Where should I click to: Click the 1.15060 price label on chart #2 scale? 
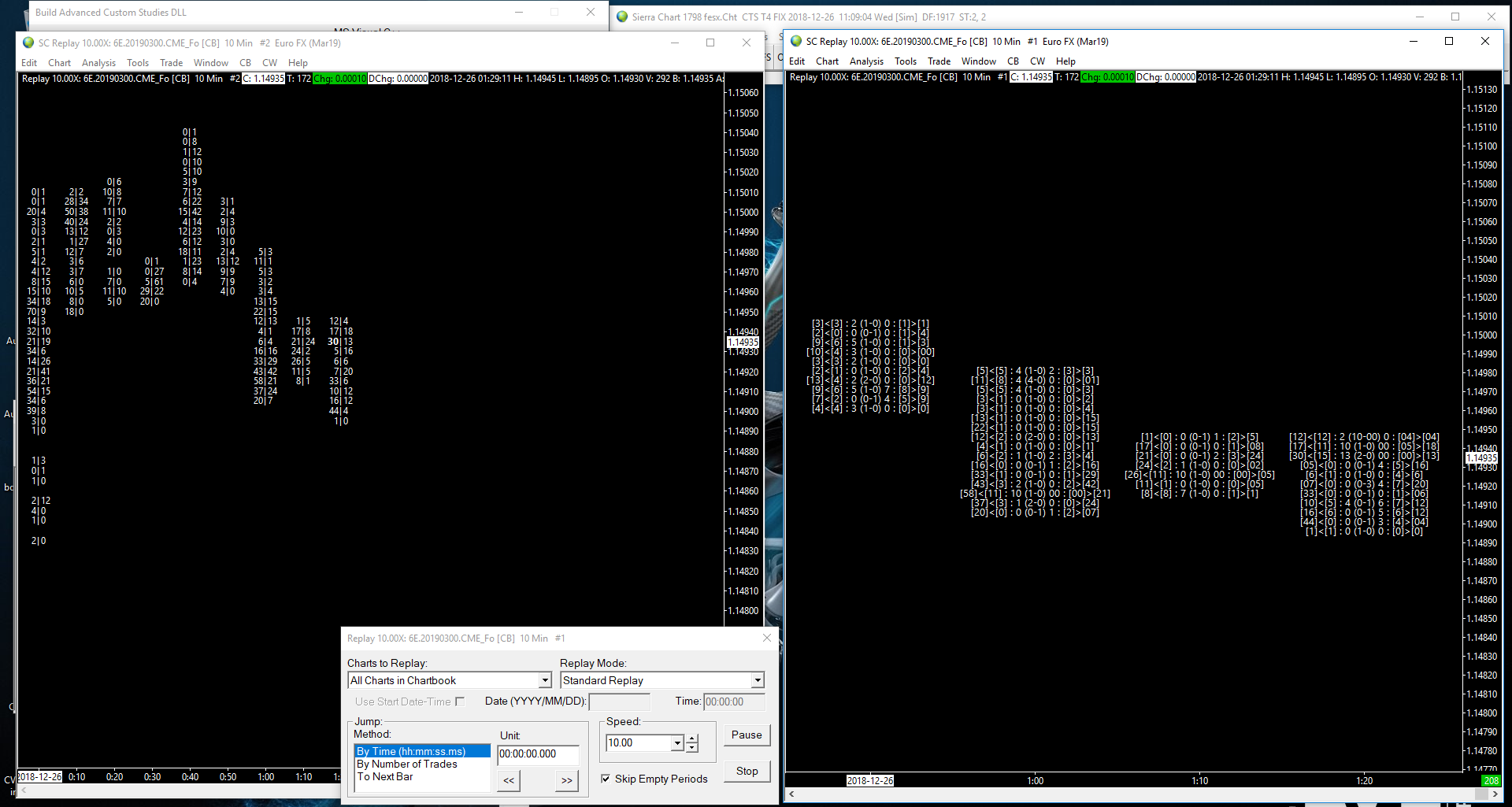[743, 93]
